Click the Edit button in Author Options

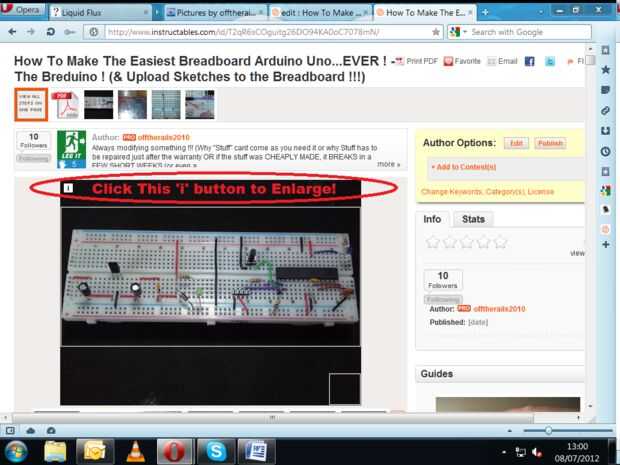516,143
